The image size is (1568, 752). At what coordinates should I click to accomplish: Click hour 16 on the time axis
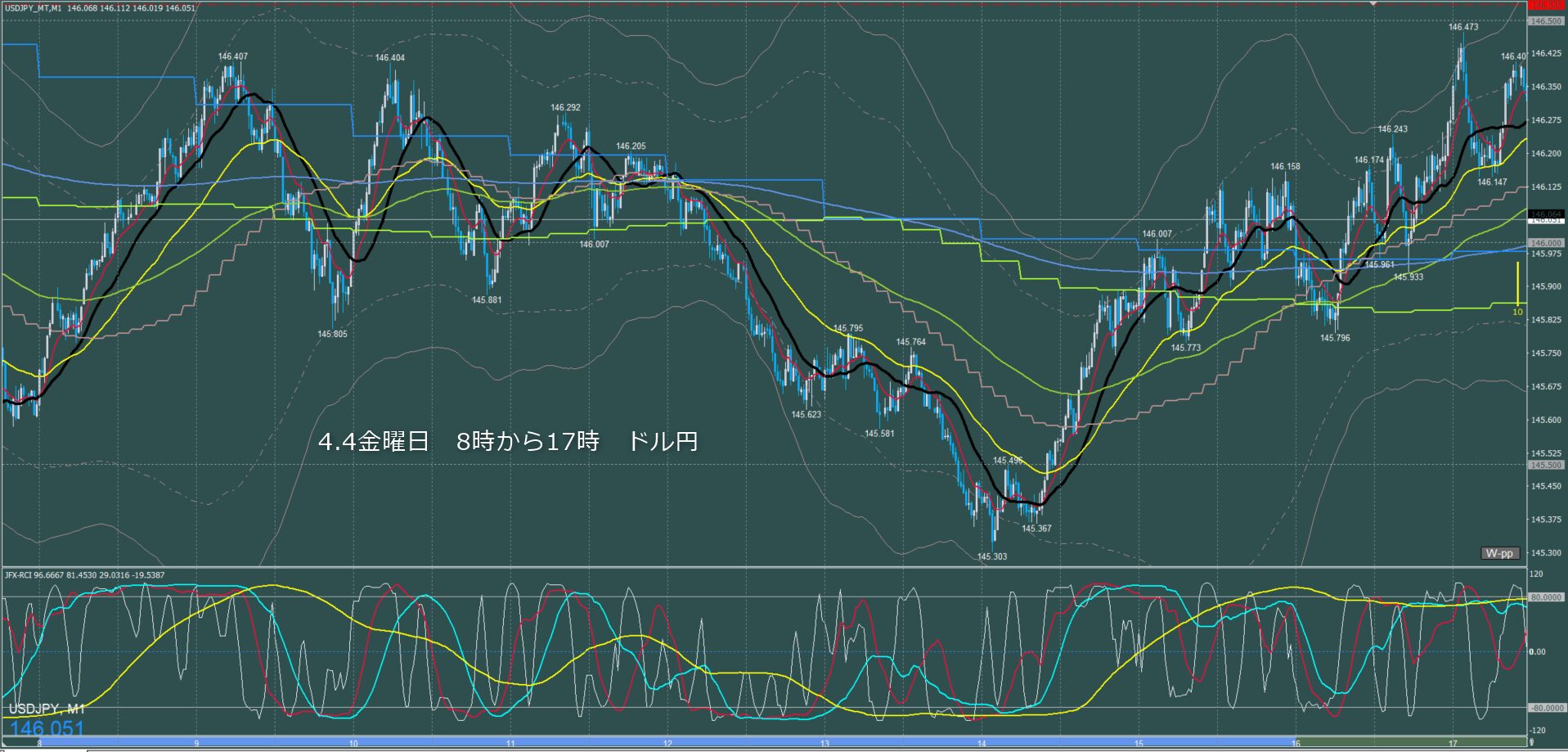point(1296,744)
